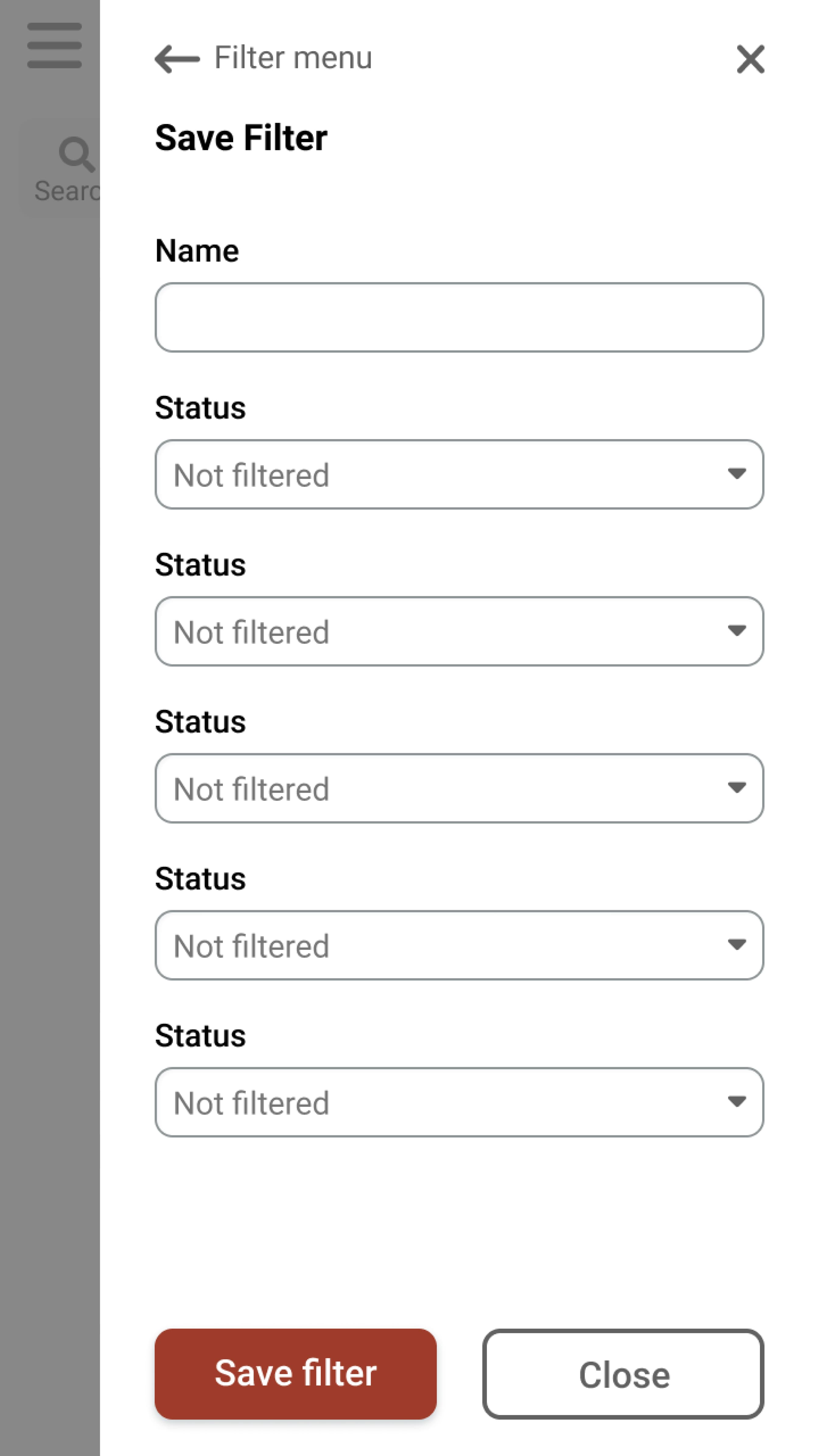
Task: Click the Search label in sidebar
Action: (x=67, y=191)
